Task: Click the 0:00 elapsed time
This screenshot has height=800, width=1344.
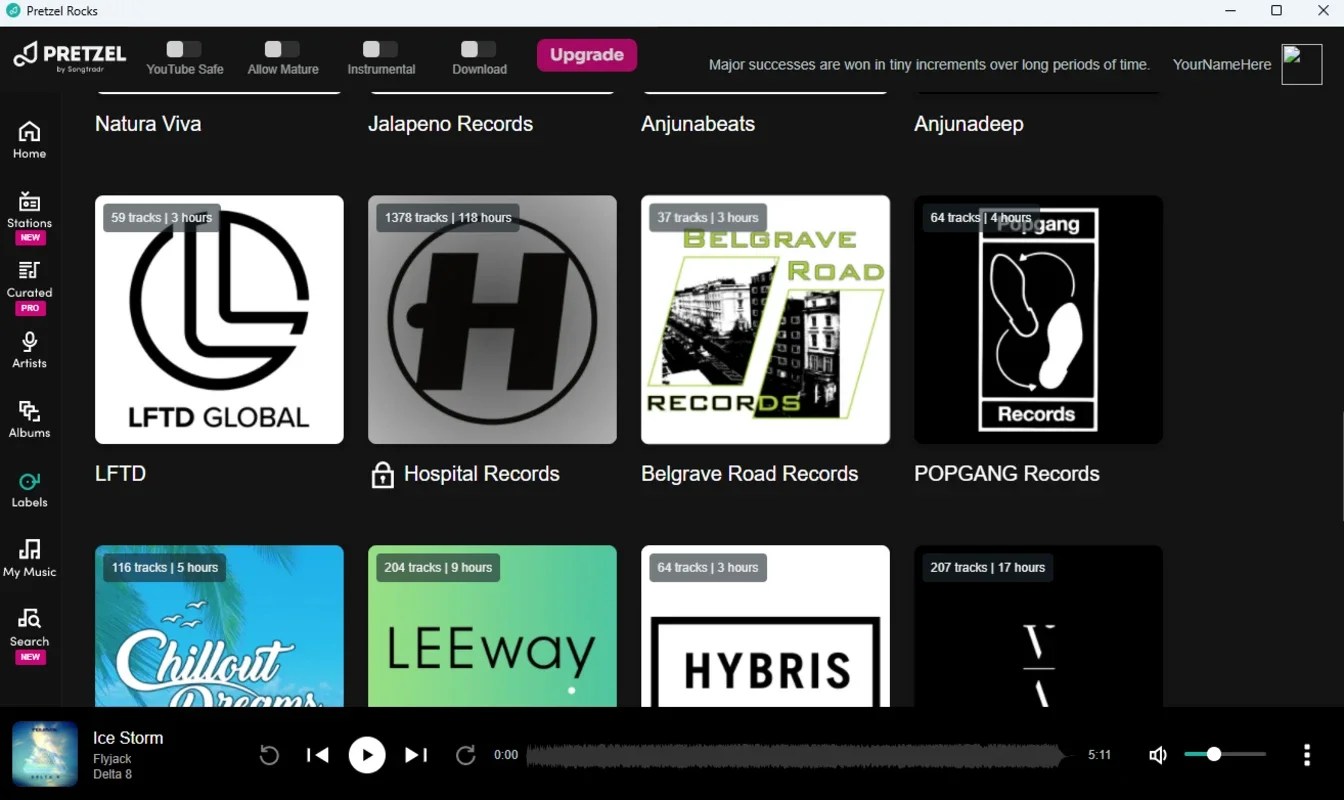Action: pyautogui.click(x=506, y=755)
